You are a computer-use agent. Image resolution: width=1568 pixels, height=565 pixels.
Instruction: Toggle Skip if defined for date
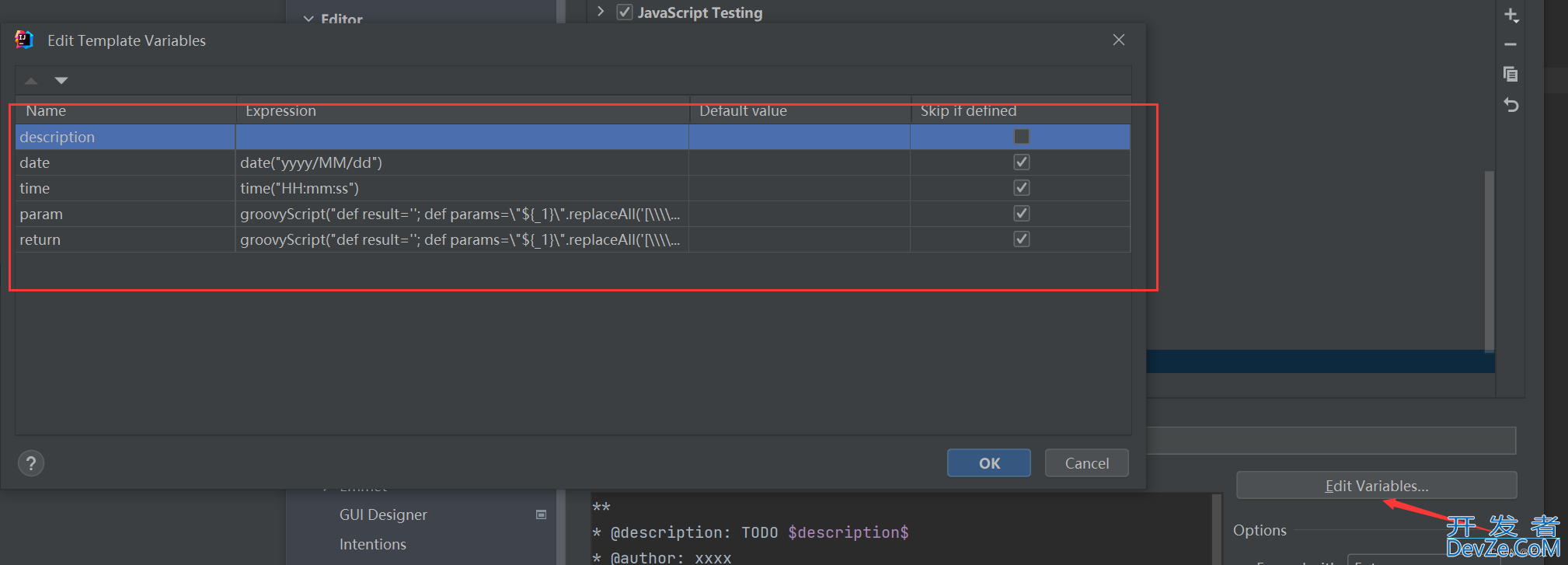[1022, 162]
